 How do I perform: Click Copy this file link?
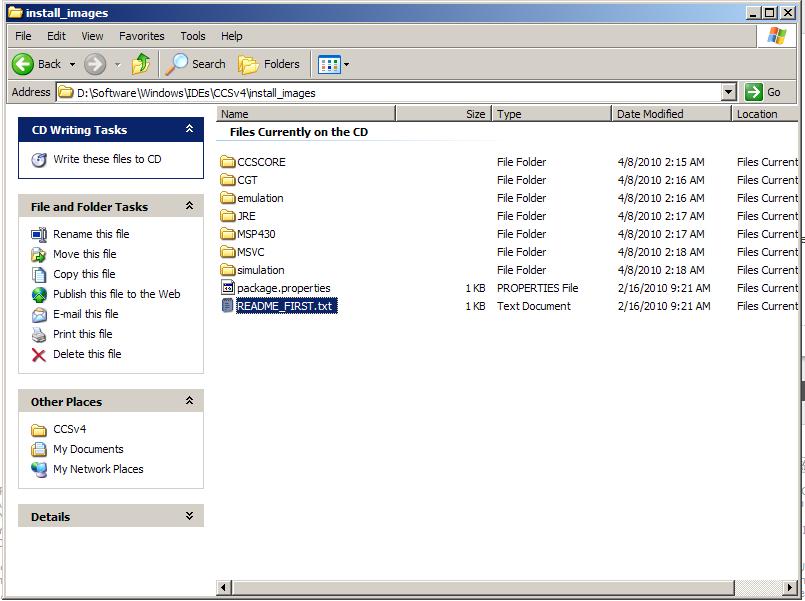(x=84, y=274)
